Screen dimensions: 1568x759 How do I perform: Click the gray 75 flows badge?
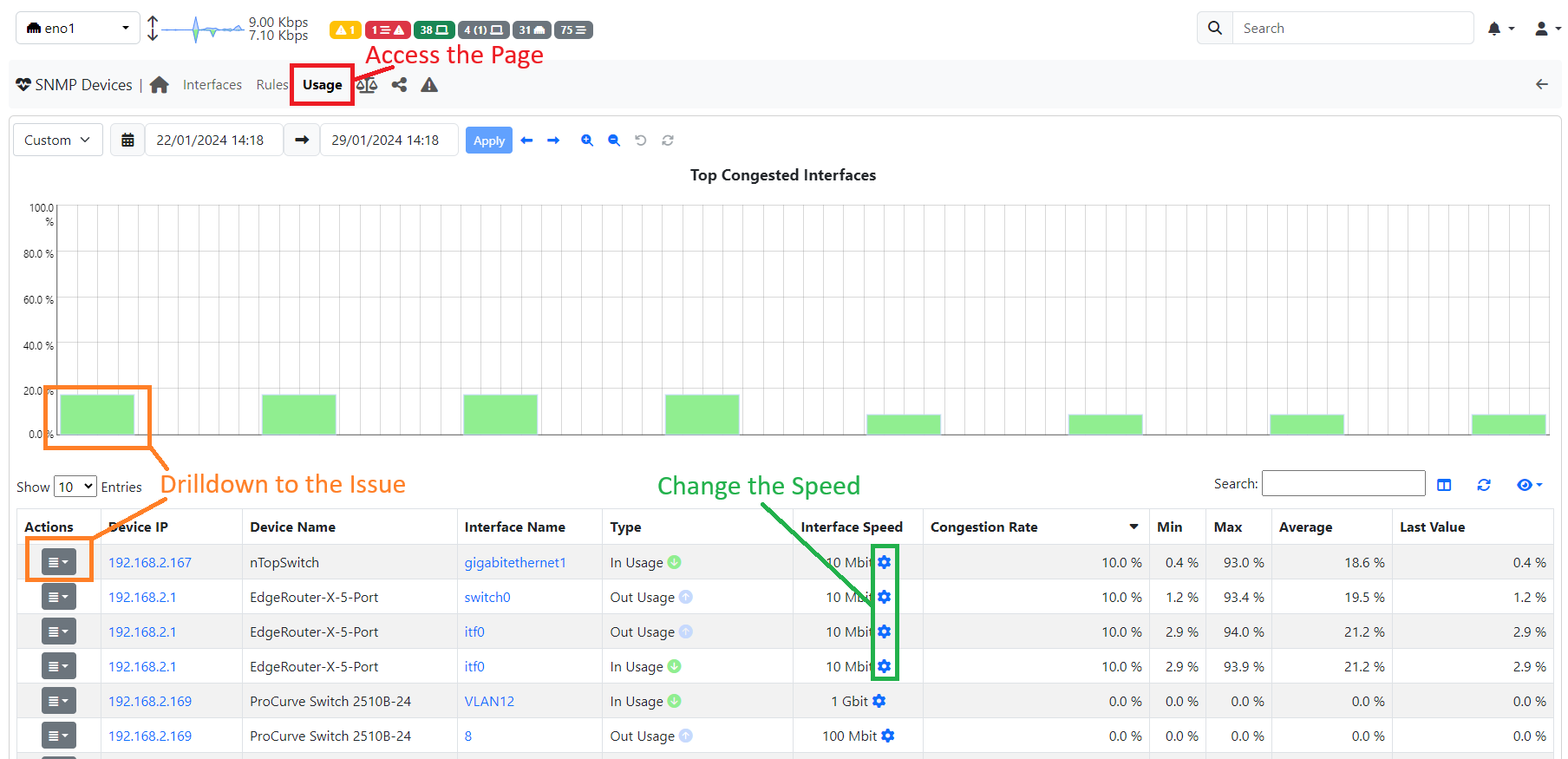pyautogui.click(x=573, y=29)
